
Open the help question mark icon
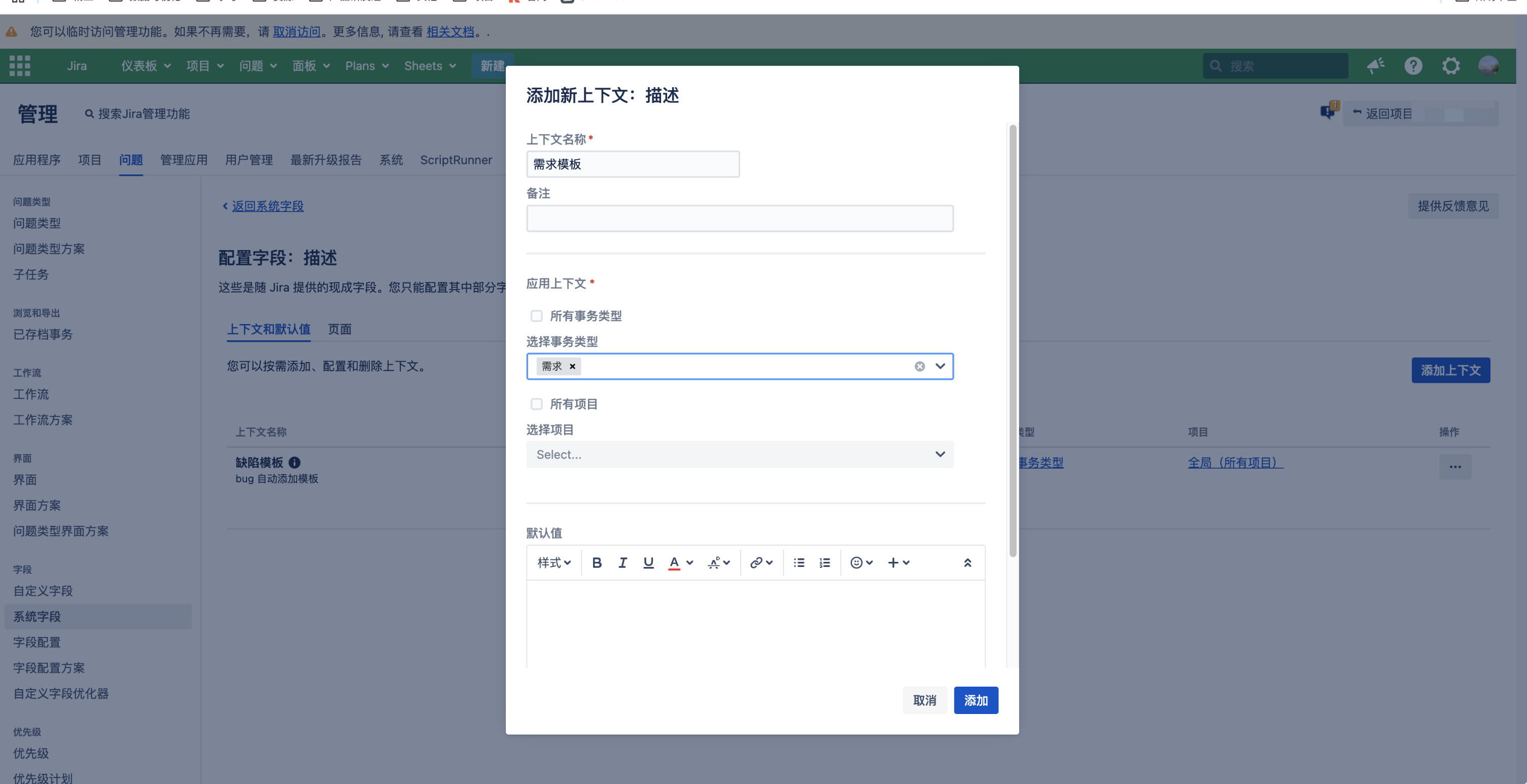1413,66
